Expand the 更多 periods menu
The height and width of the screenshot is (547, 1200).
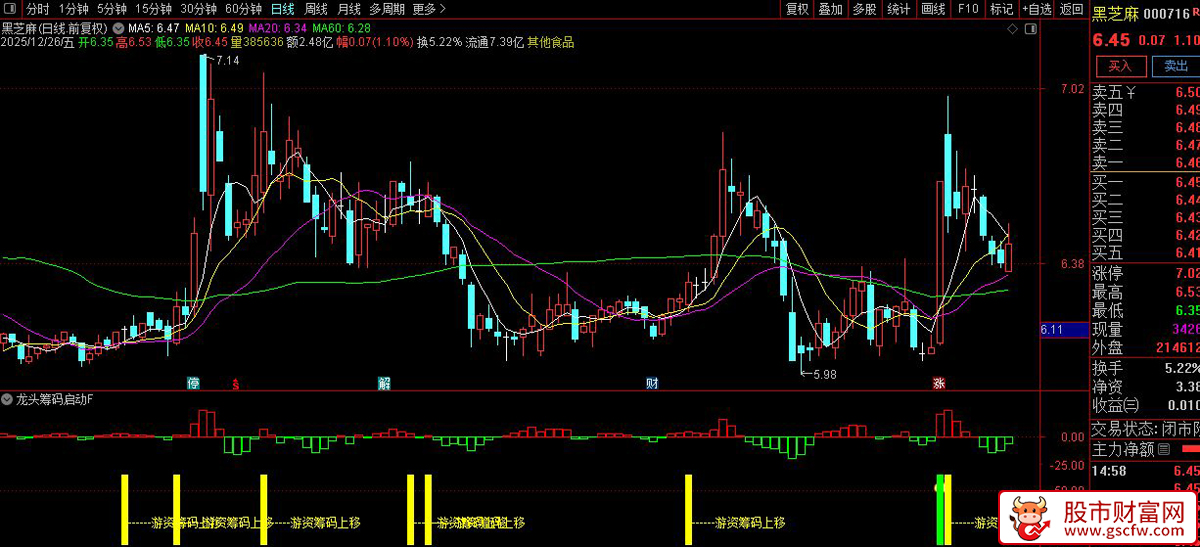(428, 9)
